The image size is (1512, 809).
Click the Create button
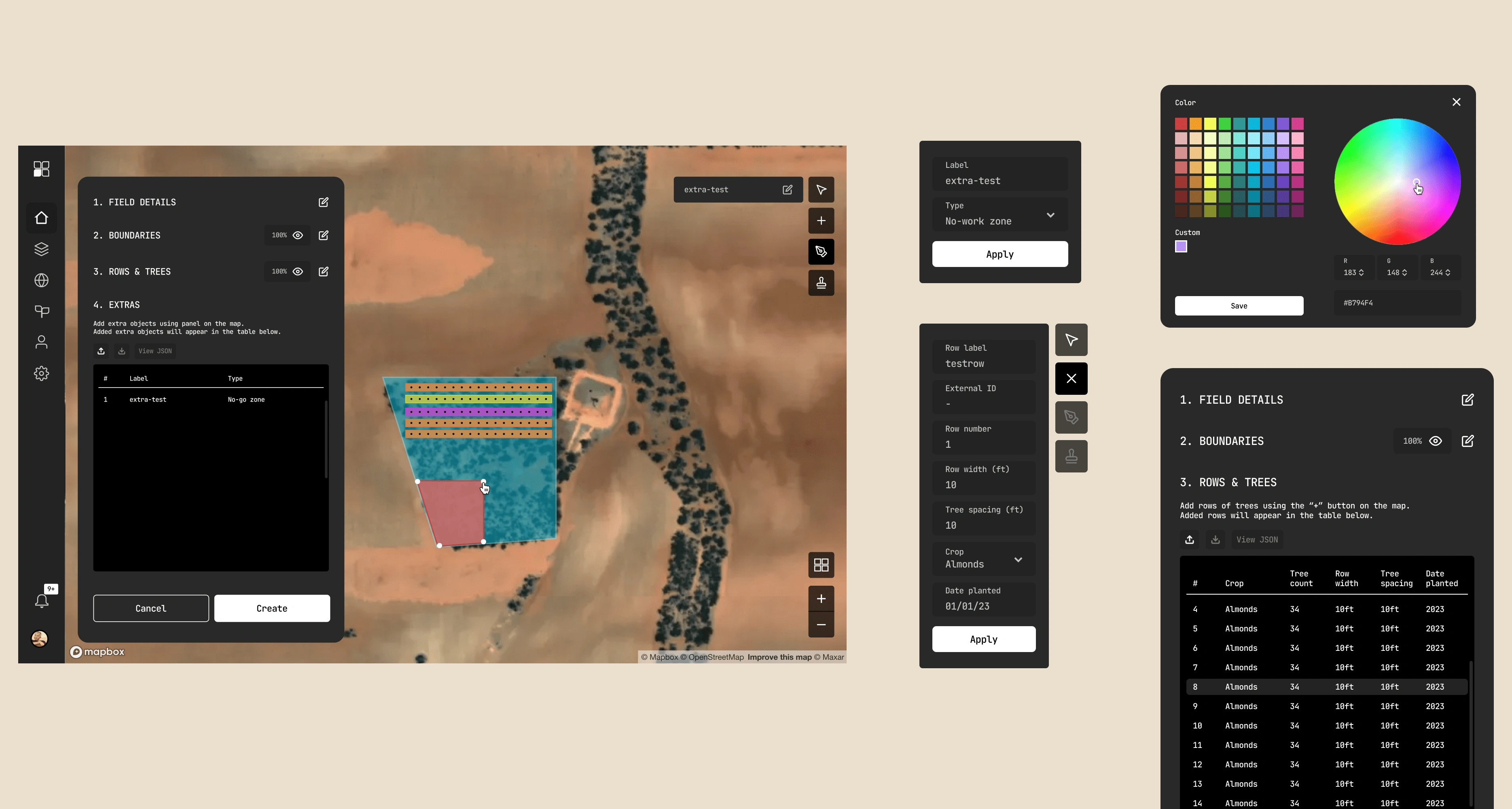pyautogui.click(x=272, y=608)
